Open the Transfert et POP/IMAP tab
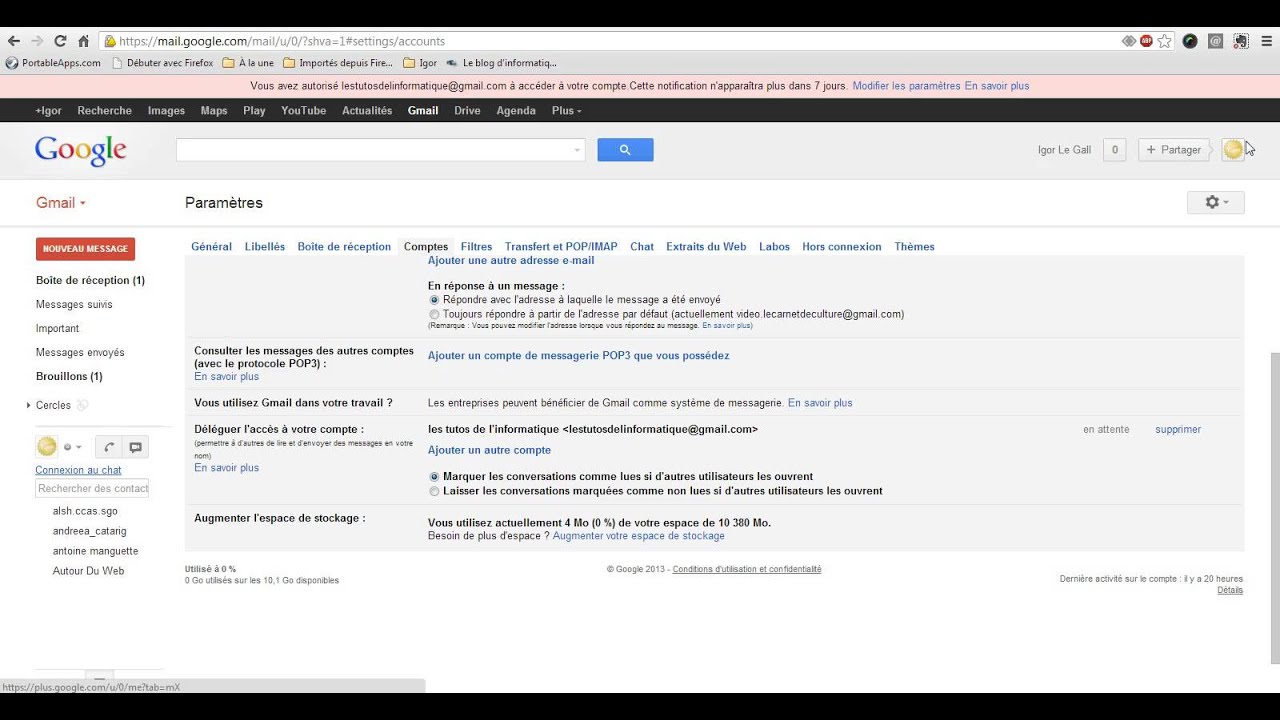1280x720 pixels. (x=561, y=246)
